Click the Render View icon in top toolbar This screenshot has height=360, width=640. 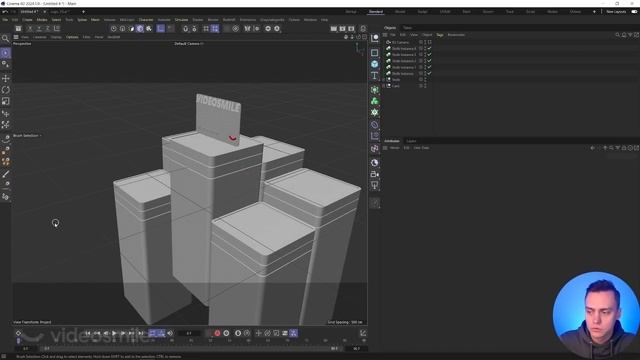(333, 29)
